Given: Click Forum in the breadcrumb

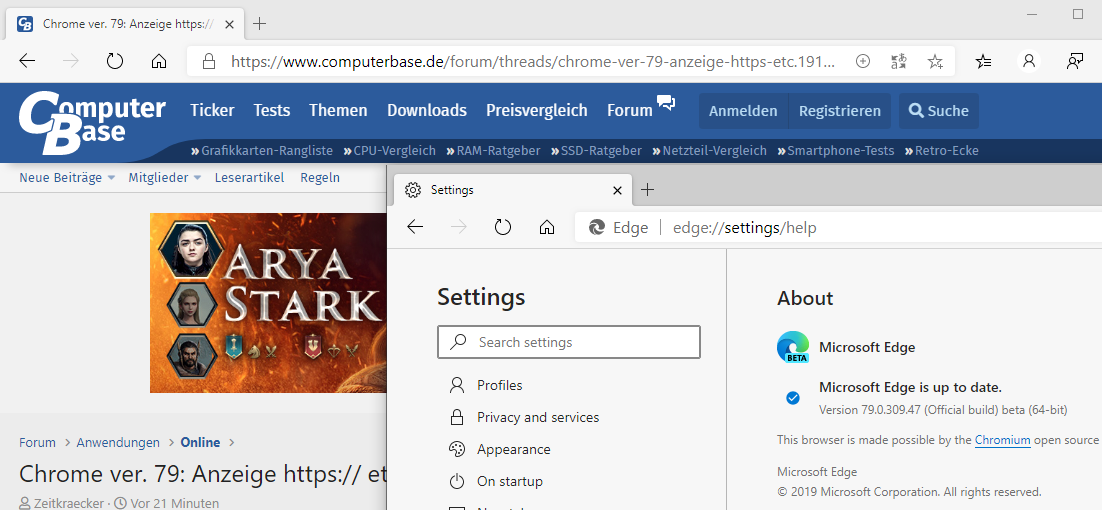Looking at the screenshot, I should [37, 443].
